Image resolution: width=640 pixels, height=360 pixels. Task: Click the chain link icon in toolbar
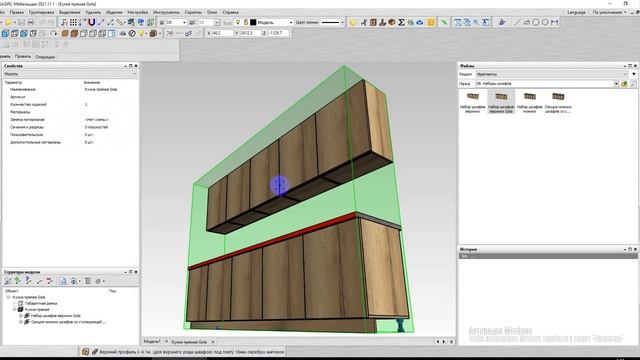click(x=188, y=33)
